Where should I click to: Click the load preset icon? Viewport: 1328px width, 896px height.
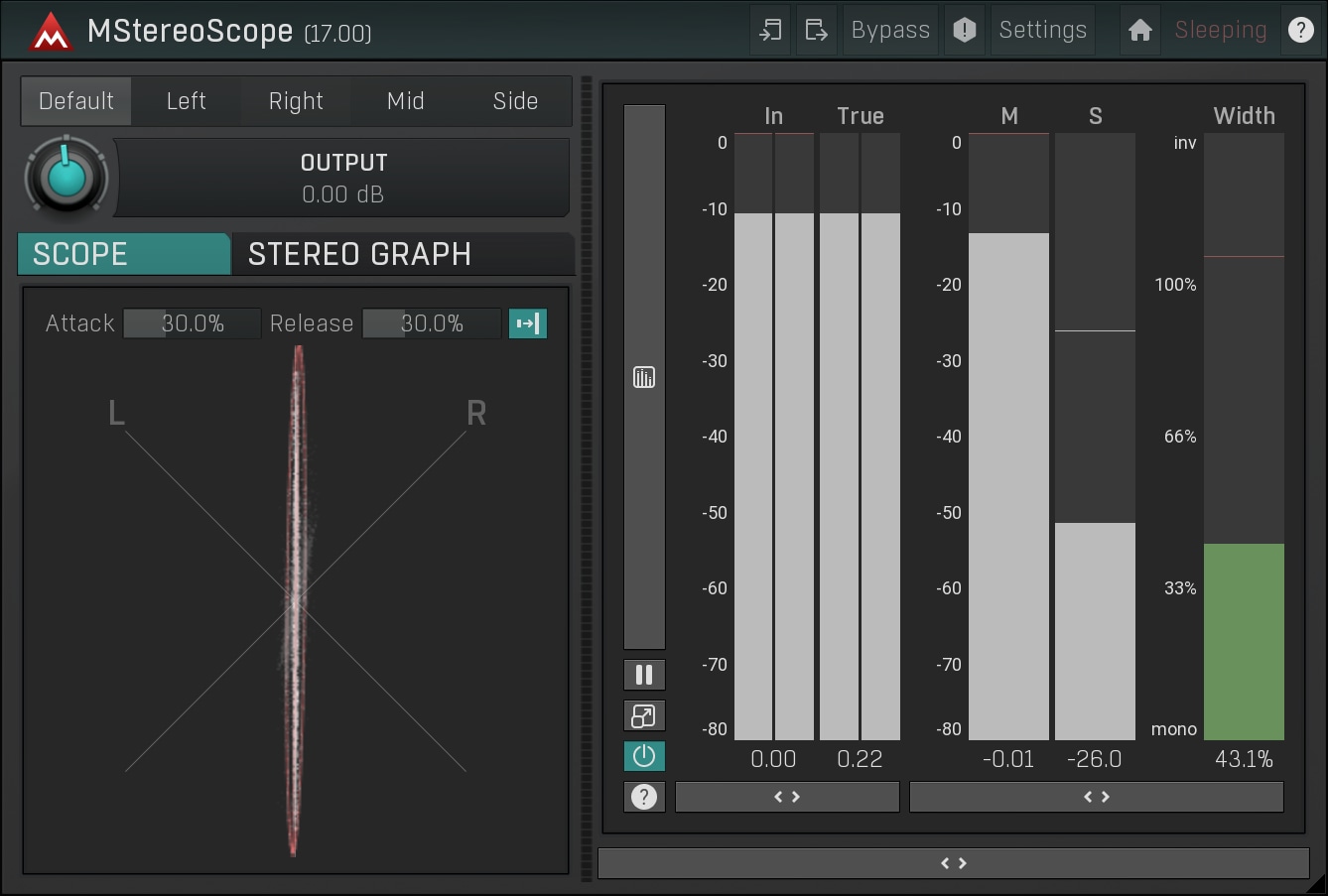pos(770,31)
